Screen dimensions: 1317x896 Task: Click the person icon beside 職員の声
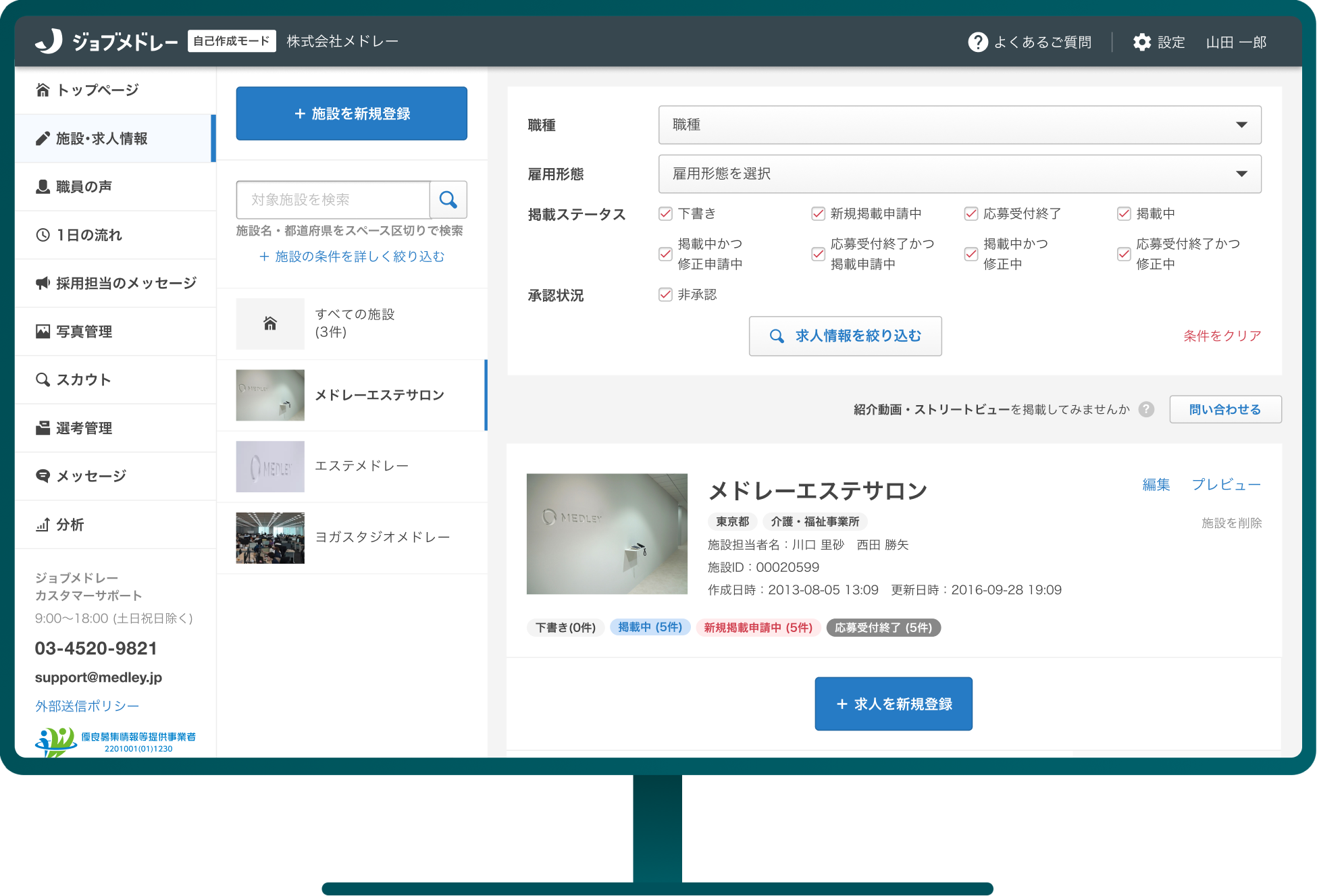click(43, 186)
